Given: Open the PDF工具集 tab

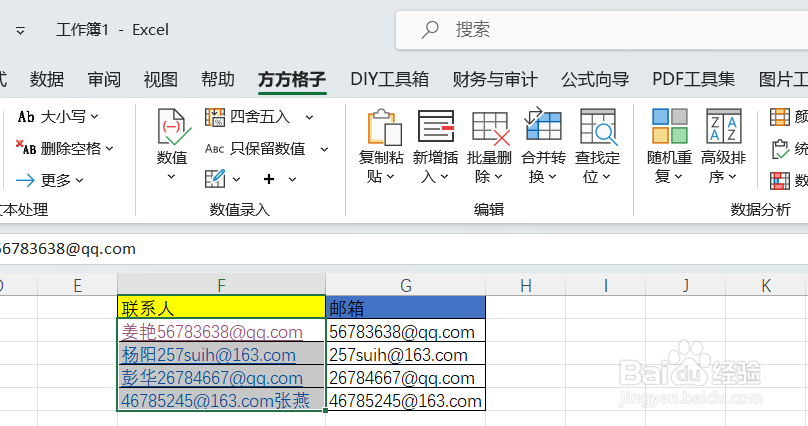Looking at the screenshot, I should pyautogui.click(x=694, y=79).
